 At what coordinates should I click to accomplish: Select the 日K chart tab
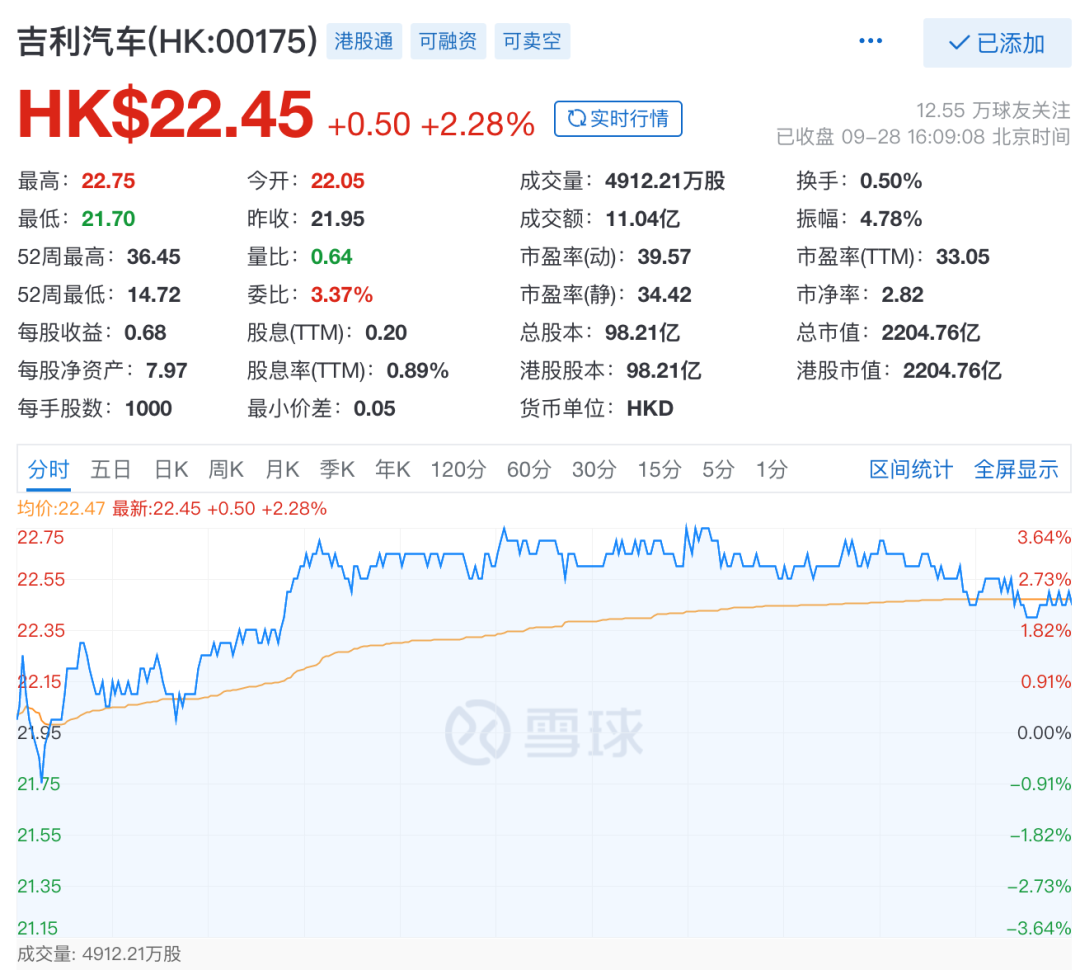point(171,469)
